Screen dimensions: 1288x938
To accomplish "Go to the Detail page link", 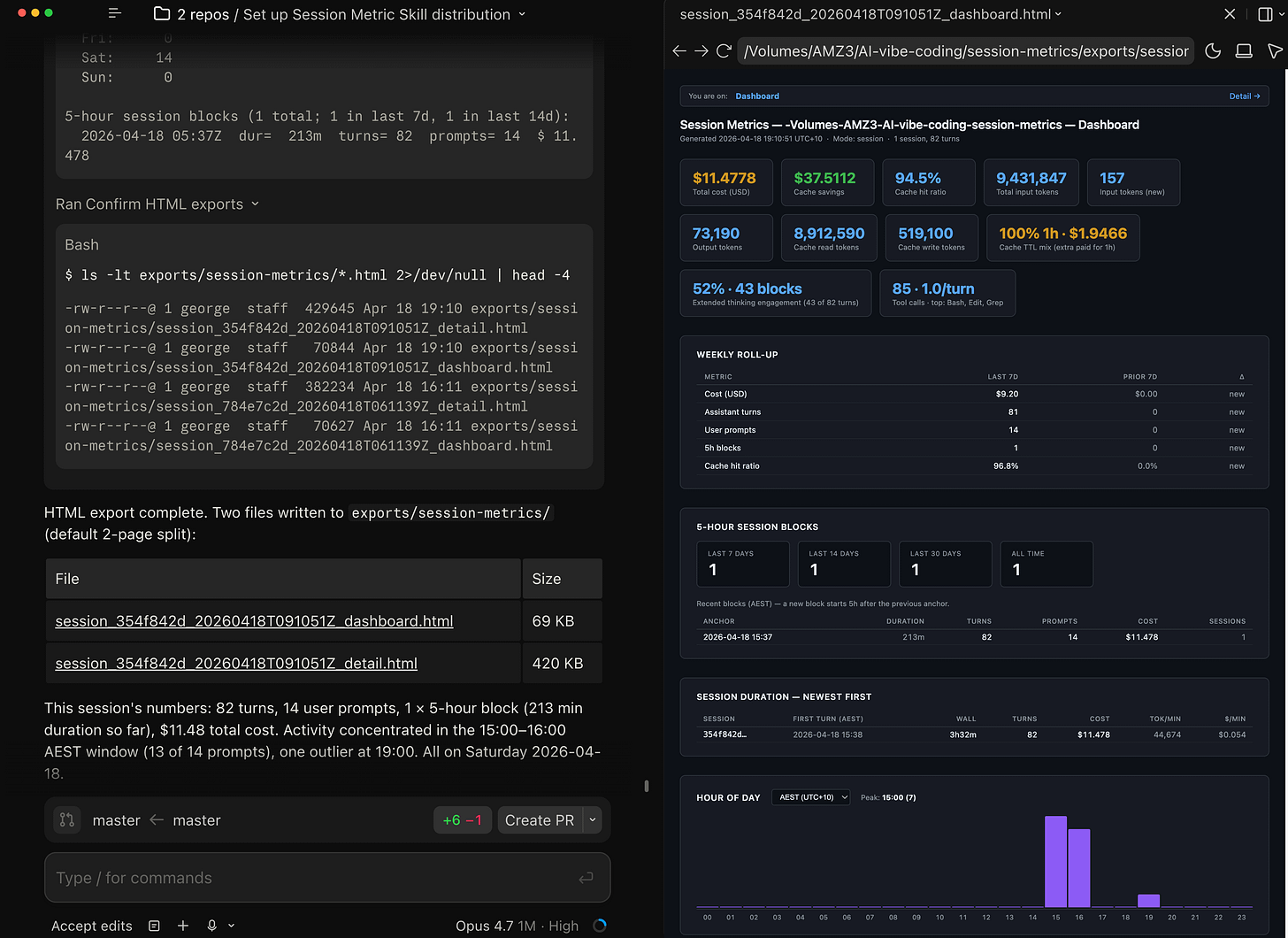I will (1244, 96).
